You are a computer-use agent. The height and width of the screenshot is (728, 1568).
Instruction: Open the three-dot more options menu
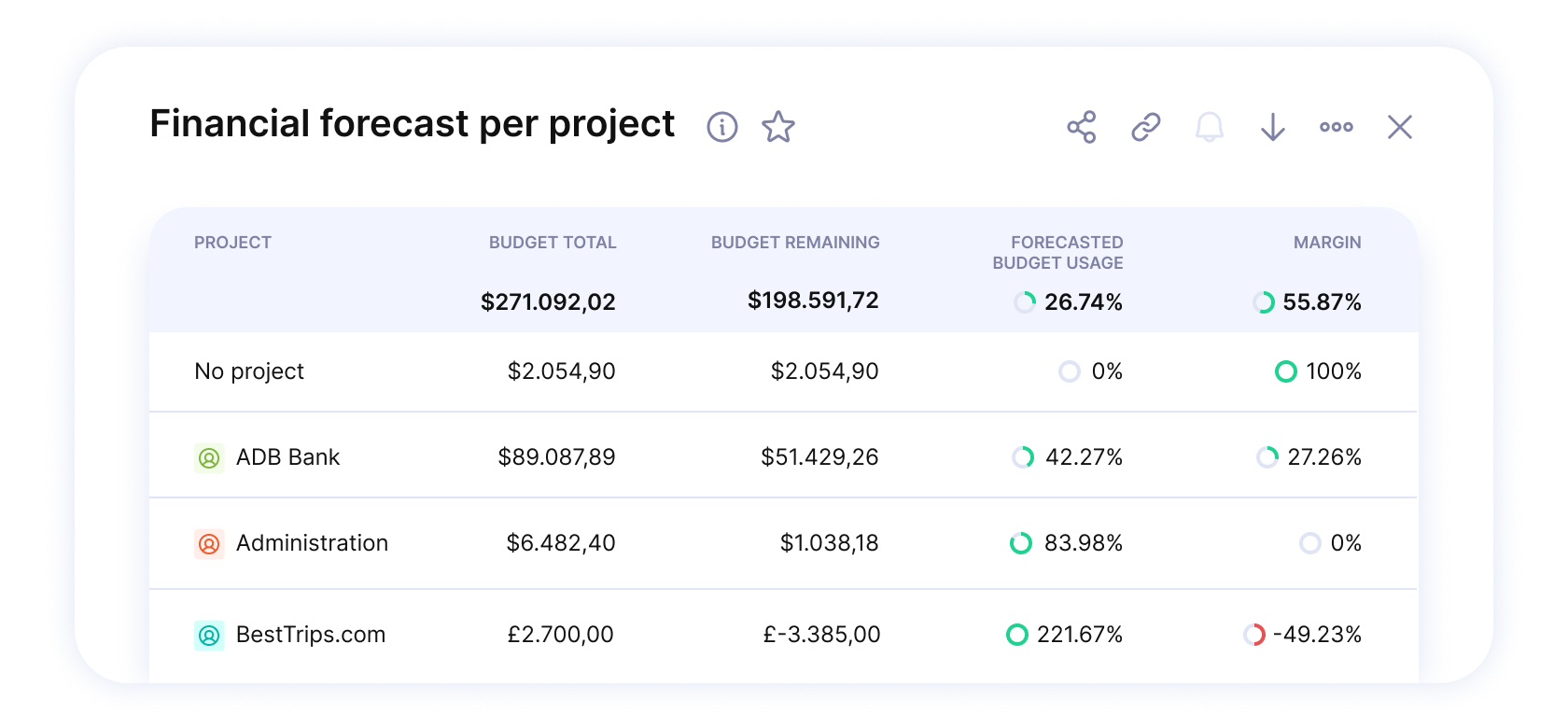(x=1336, y=127)
